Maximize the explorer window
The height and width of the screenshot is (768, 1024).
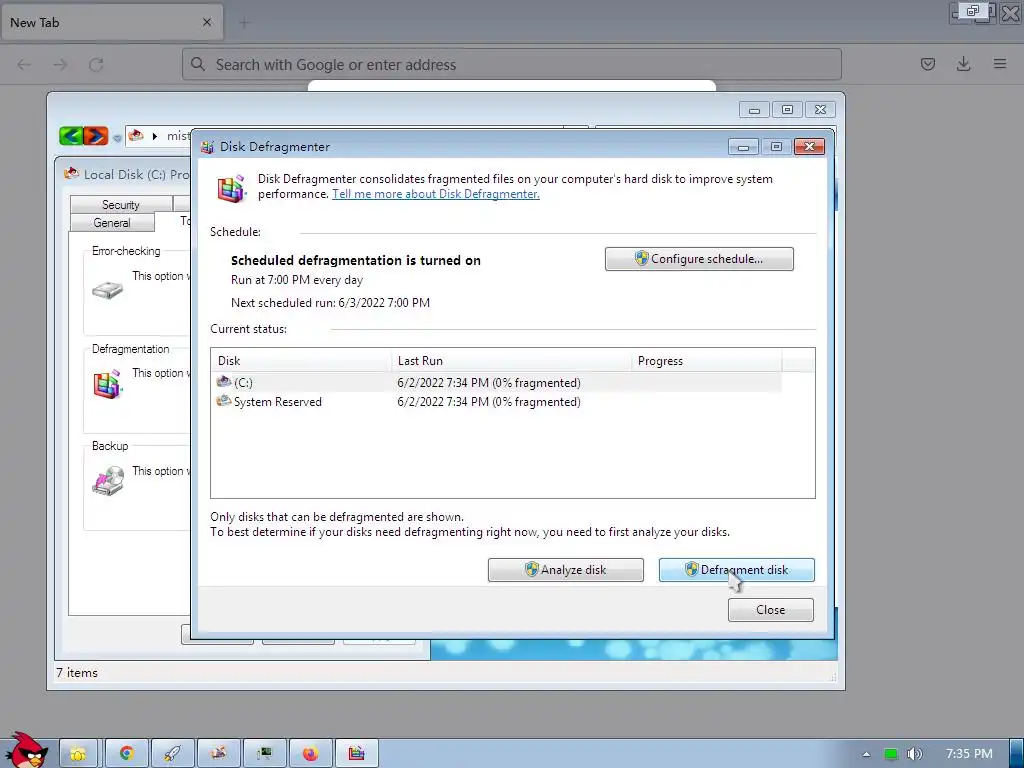pyautogui.click(x=788, y=110)
